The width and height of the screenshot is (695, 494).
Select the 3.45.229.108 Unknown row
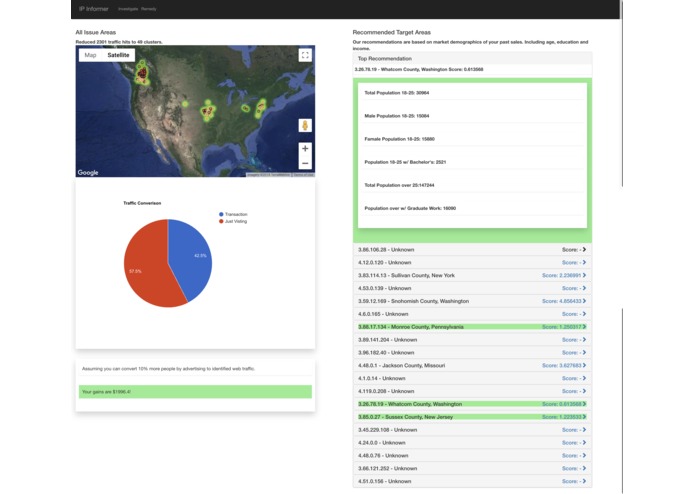(472, 430)
